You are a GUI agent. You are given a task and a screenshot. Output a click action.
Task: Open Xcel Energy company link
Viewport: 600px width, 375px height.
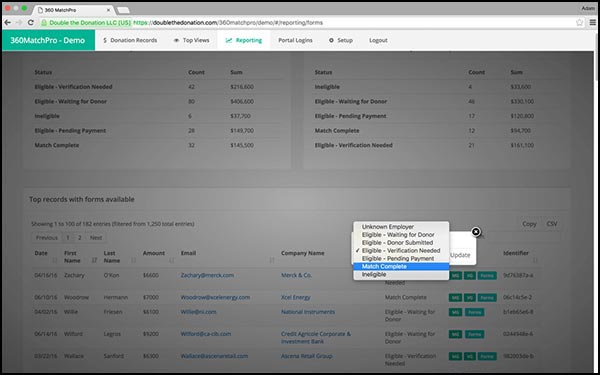(296, 297)
